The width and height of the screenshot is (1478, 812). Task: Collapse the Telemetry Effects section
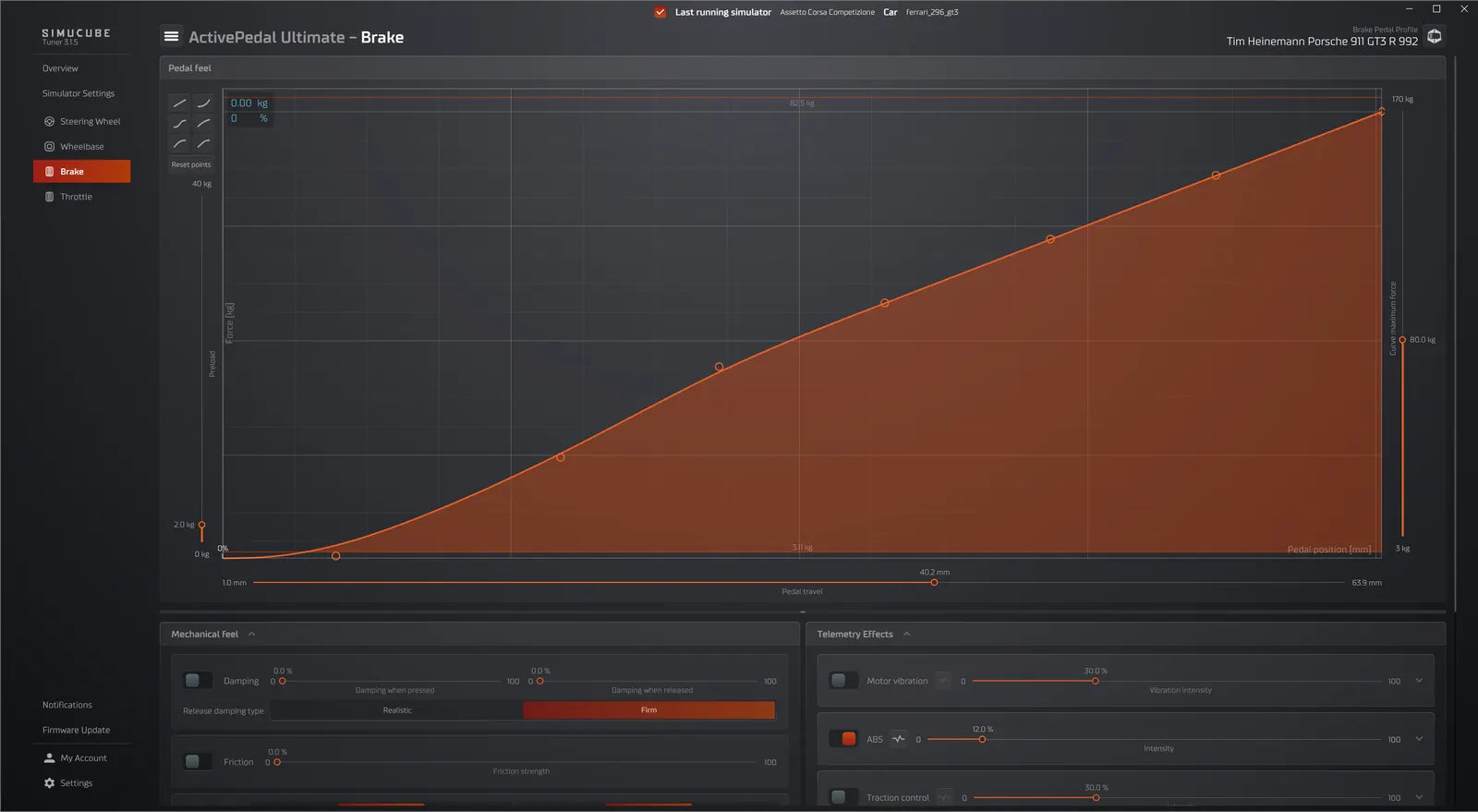pos(906,634)
